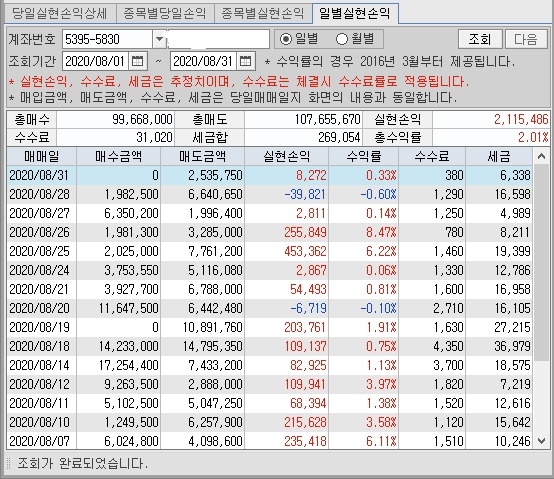Open the start date calendar picker
Screen dimensions: 554x479
pos(137,61)
